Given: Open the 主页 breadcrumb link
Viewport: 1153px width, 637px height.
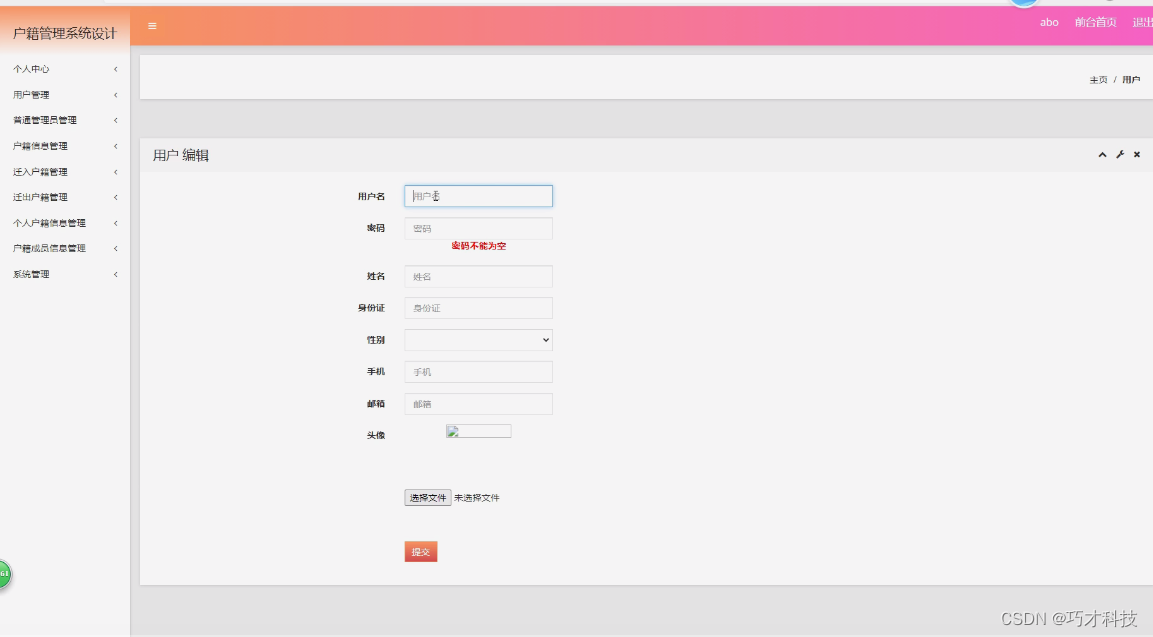Looking at the screenshot, I should pyautogui.click(x=1097, y=79).
